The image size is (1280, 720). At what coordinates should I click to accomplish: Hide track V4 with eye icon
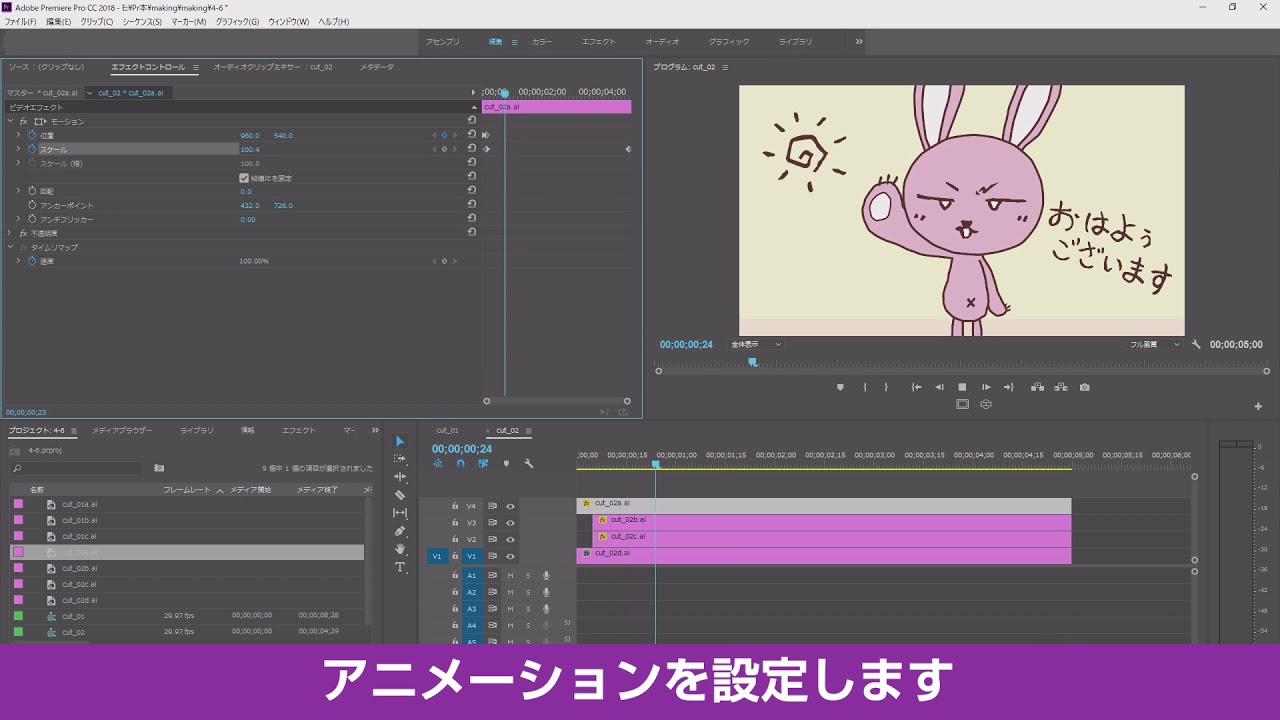coord(510,506)
